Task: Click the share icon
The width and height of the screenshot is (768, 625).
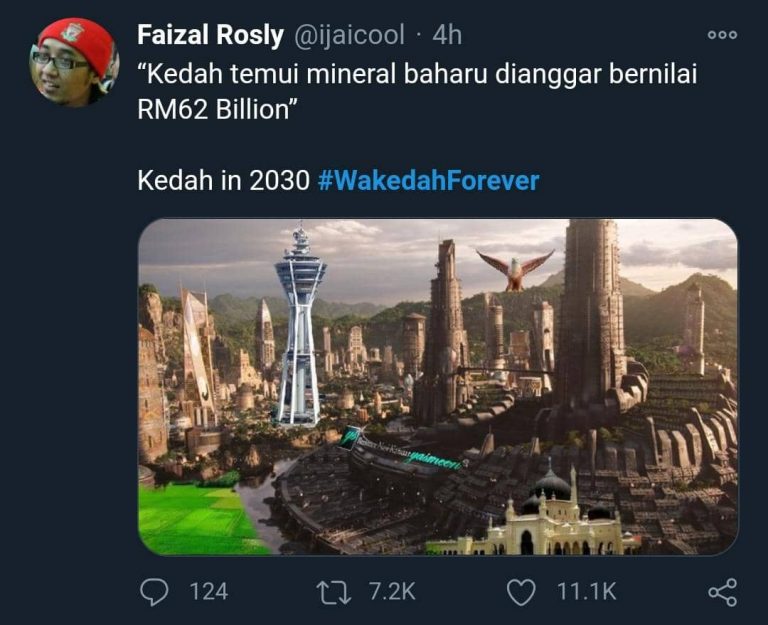Action: pos(722,592)
